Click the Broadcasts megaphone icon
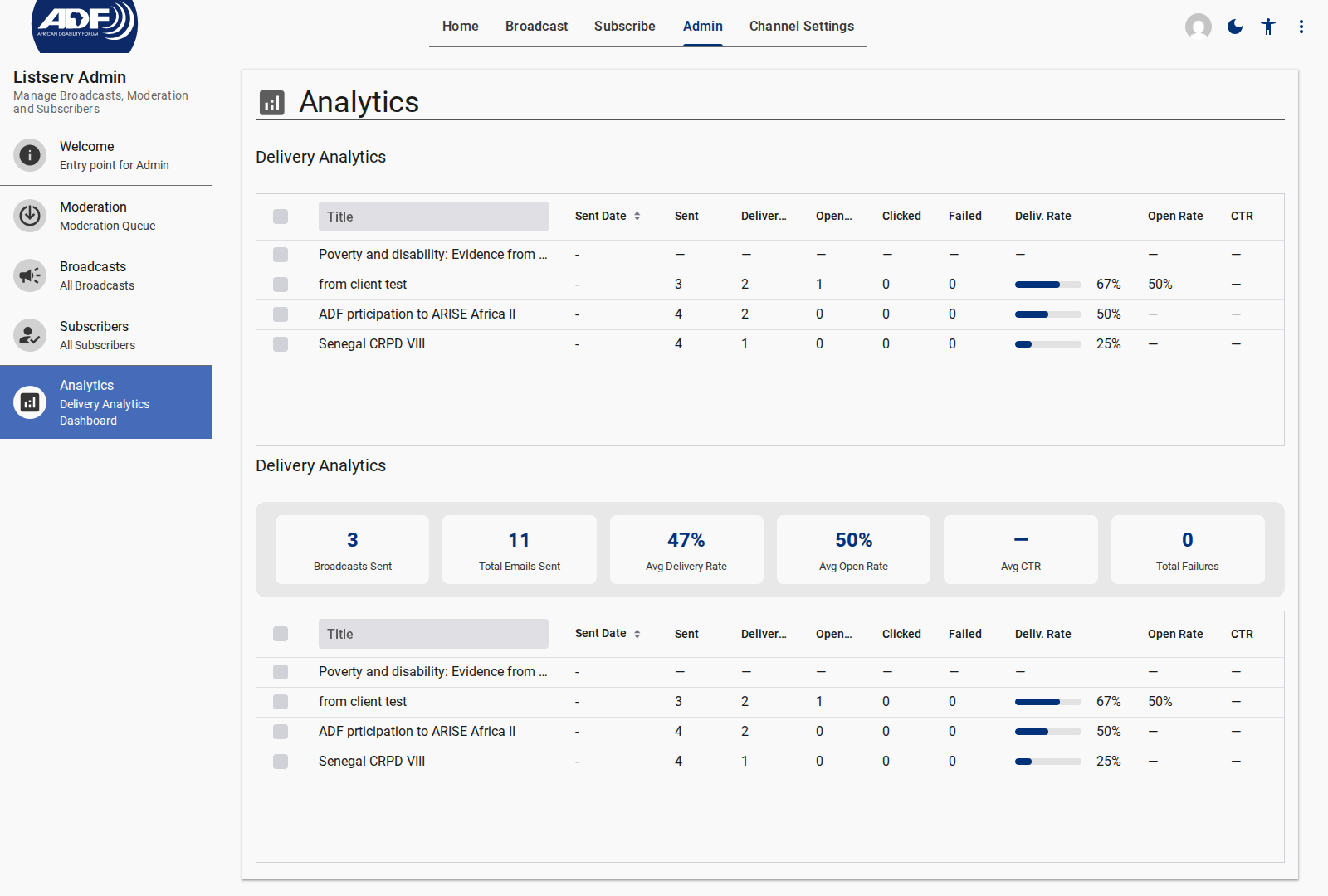This screenshot has height=896, width=1328. point(30,275)
